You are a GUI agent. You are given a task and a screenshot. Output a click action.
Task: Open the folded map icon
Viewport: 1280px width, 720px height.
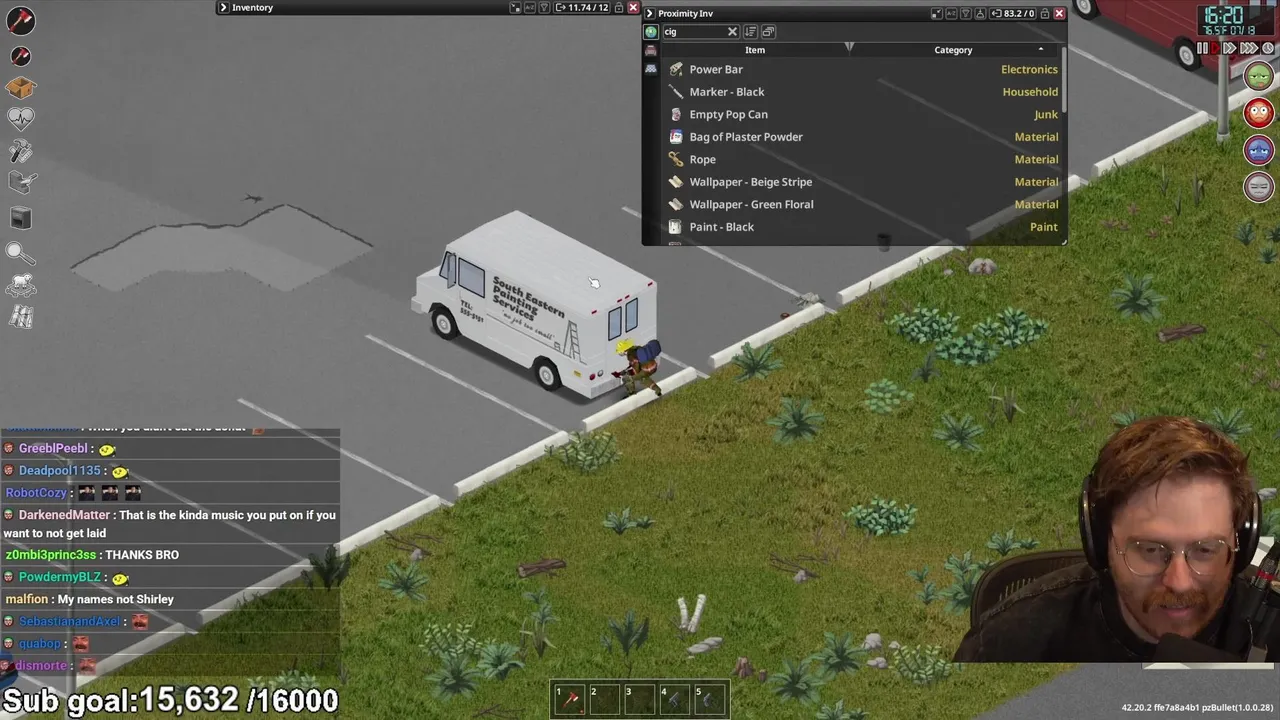(x=21, y=317)
